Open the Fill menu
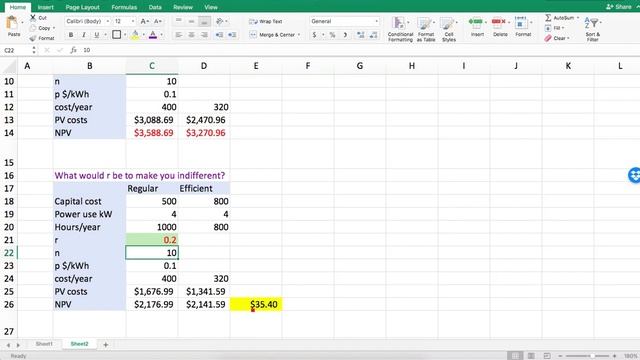 click(x=554, y=28)
